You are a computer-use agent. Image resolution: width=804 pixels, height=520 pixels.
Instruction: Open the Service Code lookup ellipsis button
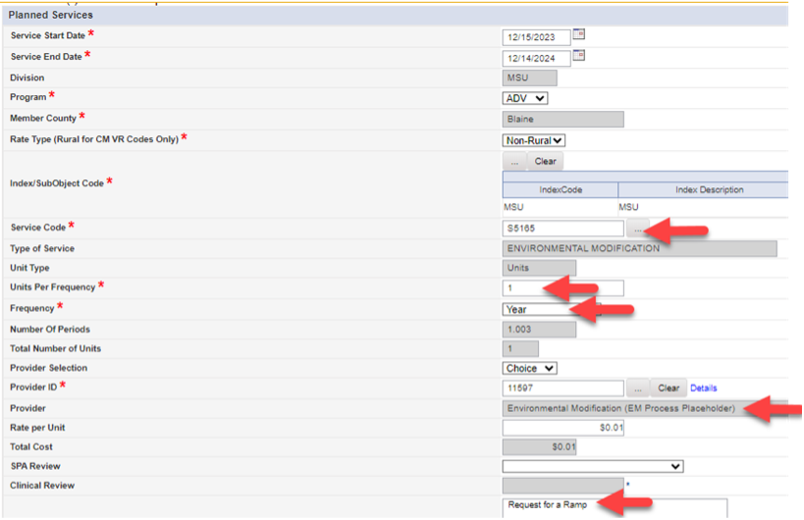(x=637, y=229)
